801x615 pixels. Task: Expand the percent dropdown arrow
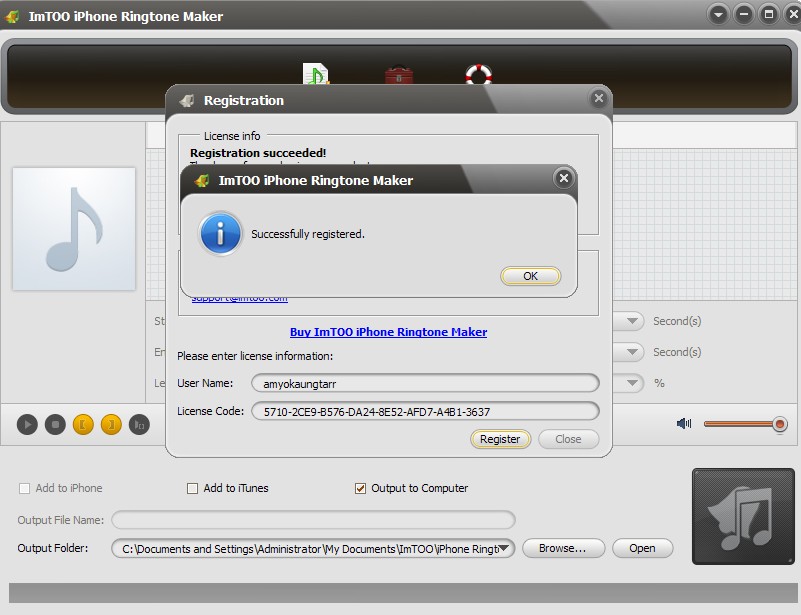pos(632,383)
